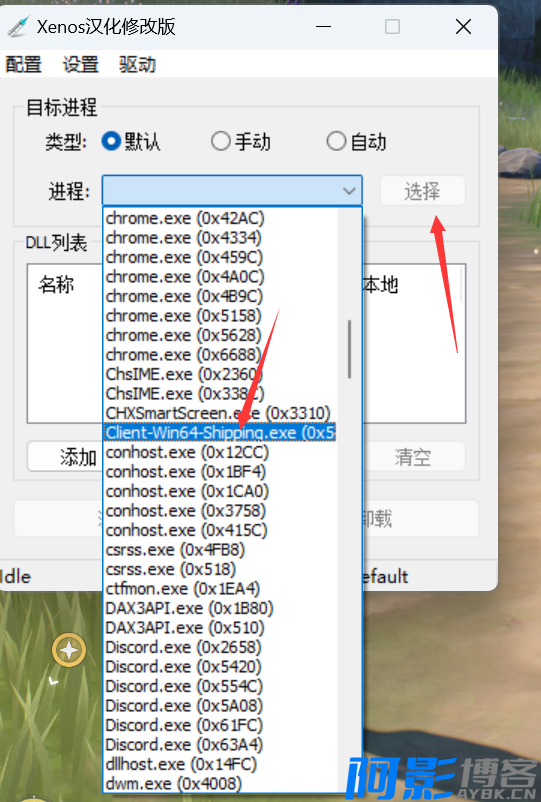541x802 pixels.
Task: Collapse the 进程 dropdown arrow
Action: (x=349, y=191)
